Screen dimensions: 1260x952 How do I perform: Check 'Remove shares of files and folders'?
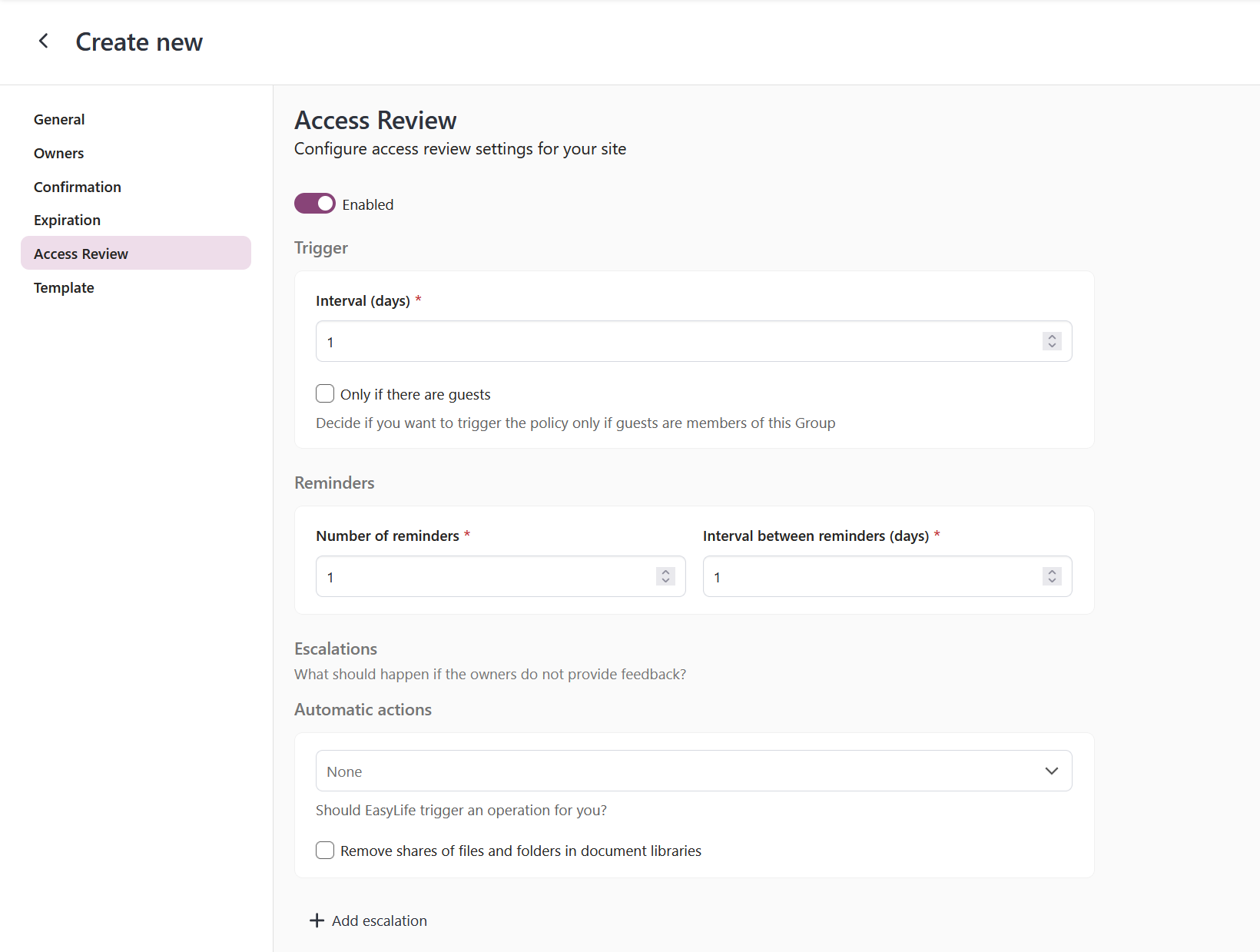click(x=325, y=851)
